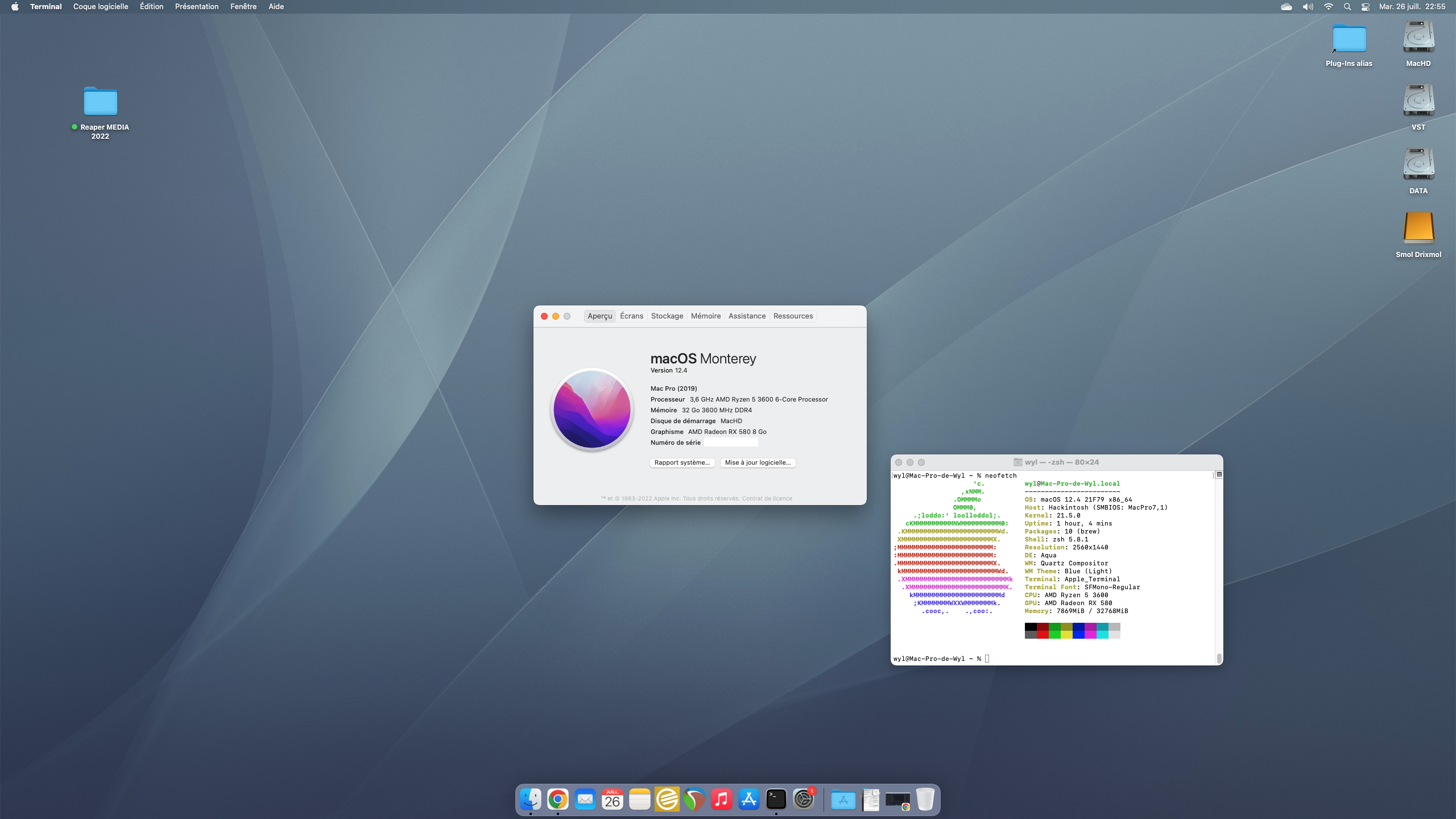1456x819 pixels.
Task: Click the Rapport système… button
Action: (x=682, y=462)
